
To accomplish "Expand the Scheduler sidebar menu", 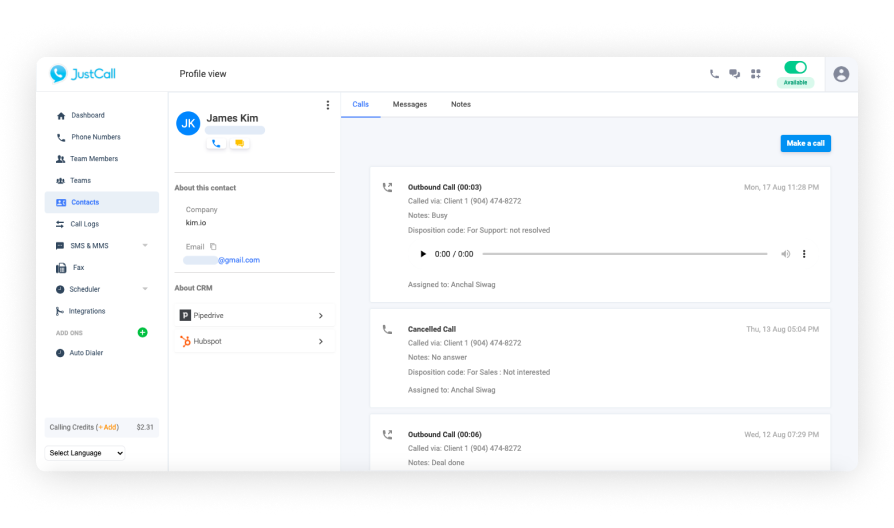I will [x=144, y=289].
